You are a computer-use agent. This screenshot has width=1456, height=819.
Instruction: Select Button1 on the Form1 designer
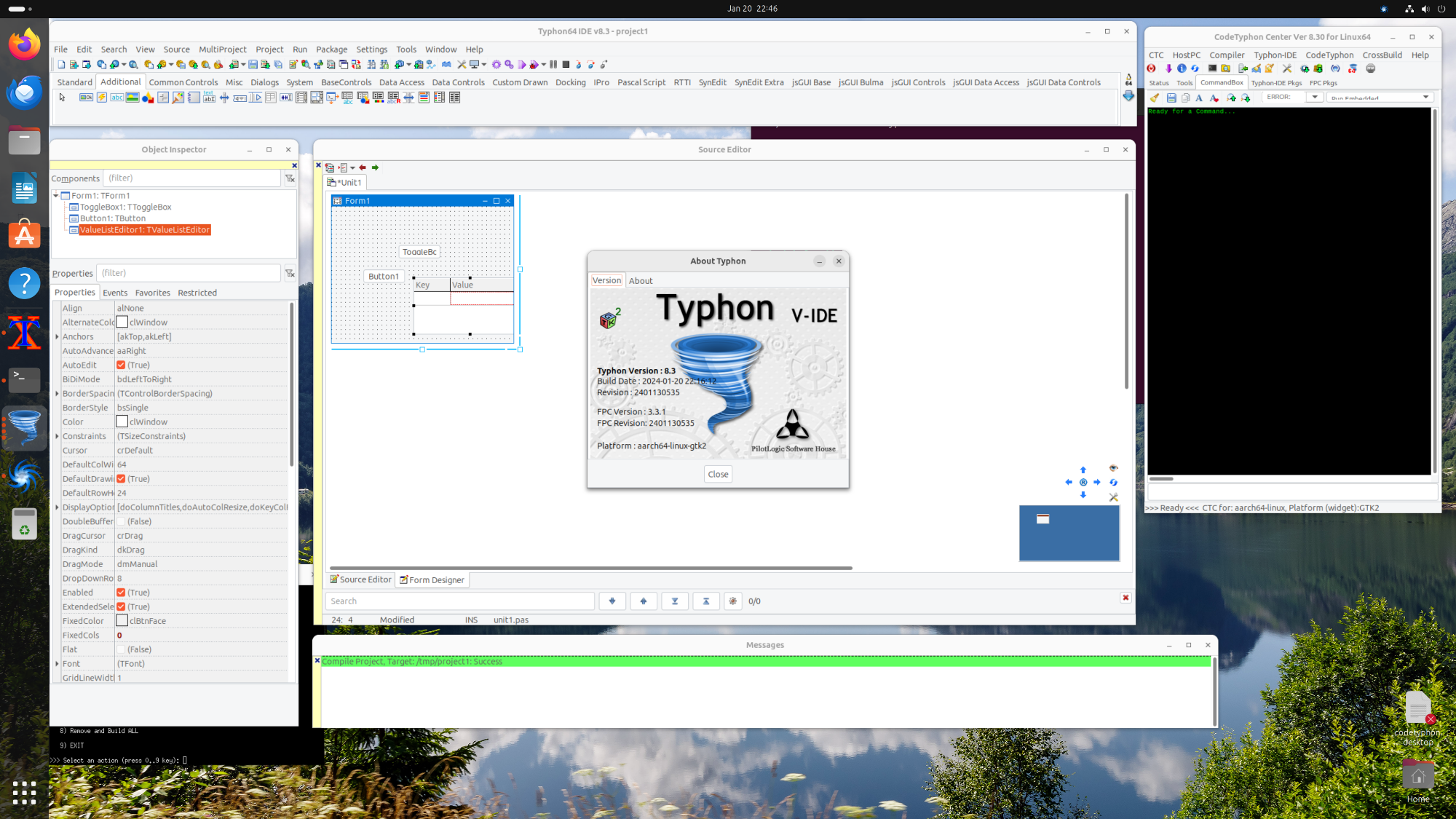[383, 277]
